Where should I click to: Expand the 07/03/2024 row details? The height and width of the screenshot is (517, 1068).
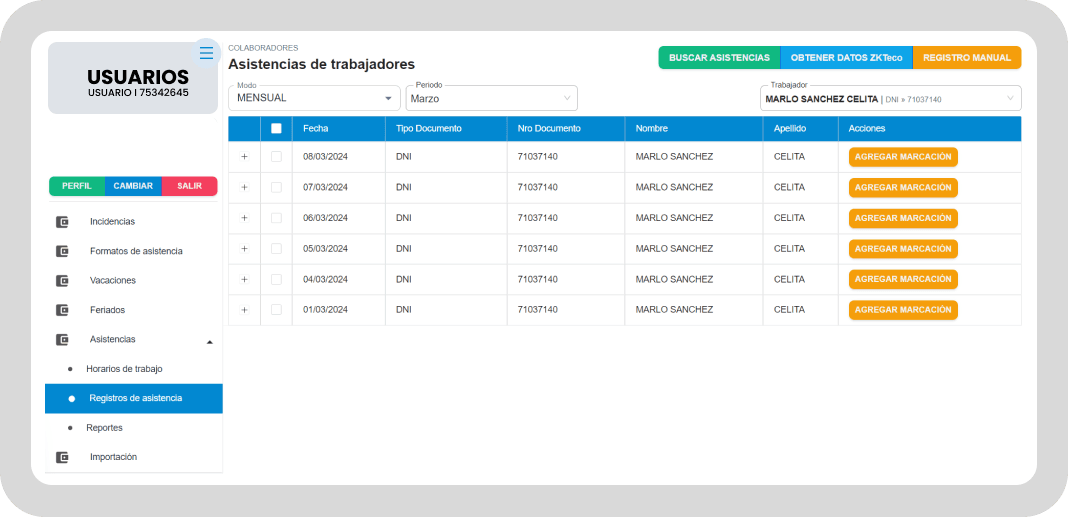coord(245,187)
